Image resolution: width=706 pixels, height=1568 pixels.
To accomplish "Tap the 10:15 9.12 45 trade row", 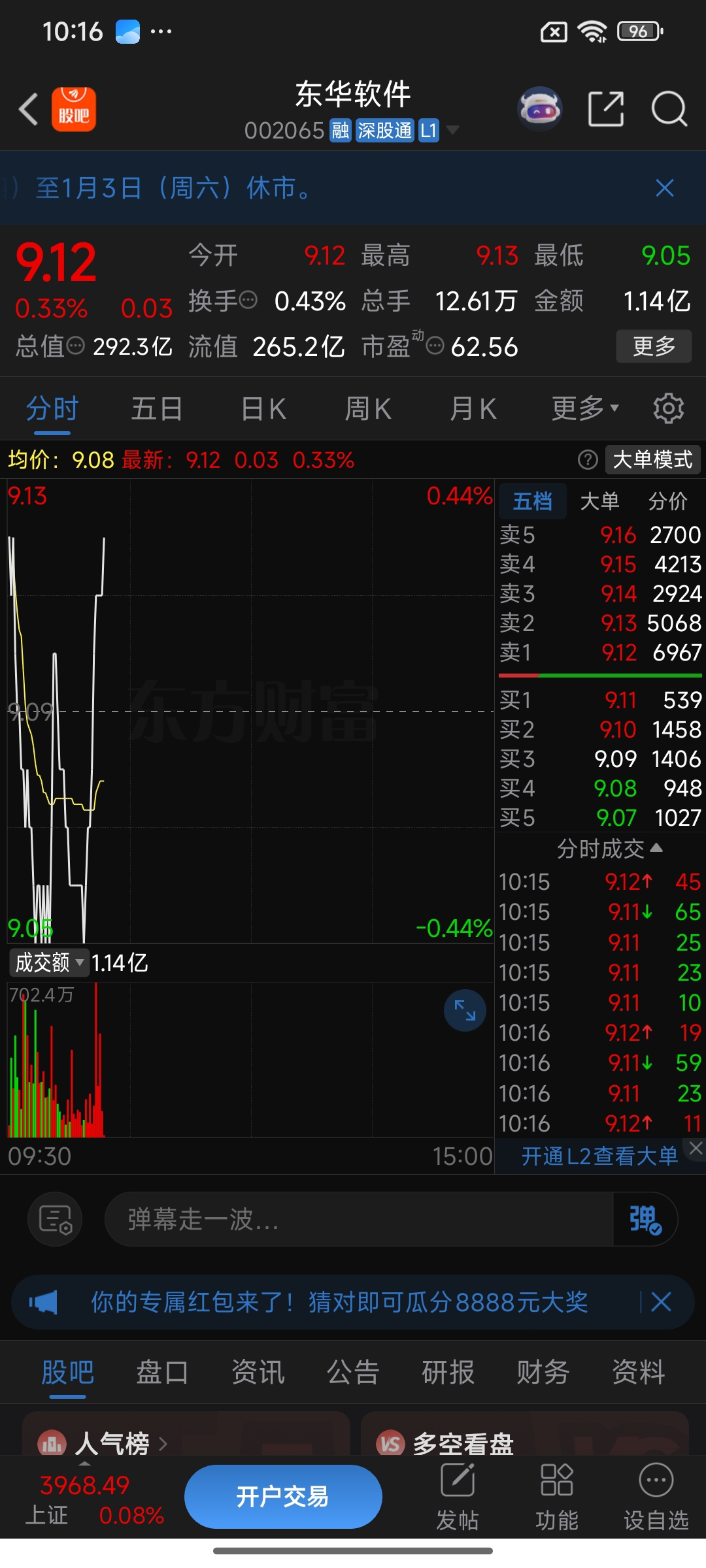I will [x=600, y=882].
